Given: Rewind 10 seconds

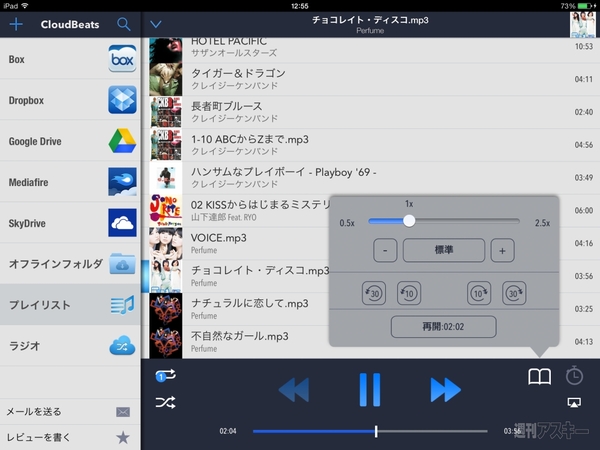Looking at the screenshot, I should (409, 293).
